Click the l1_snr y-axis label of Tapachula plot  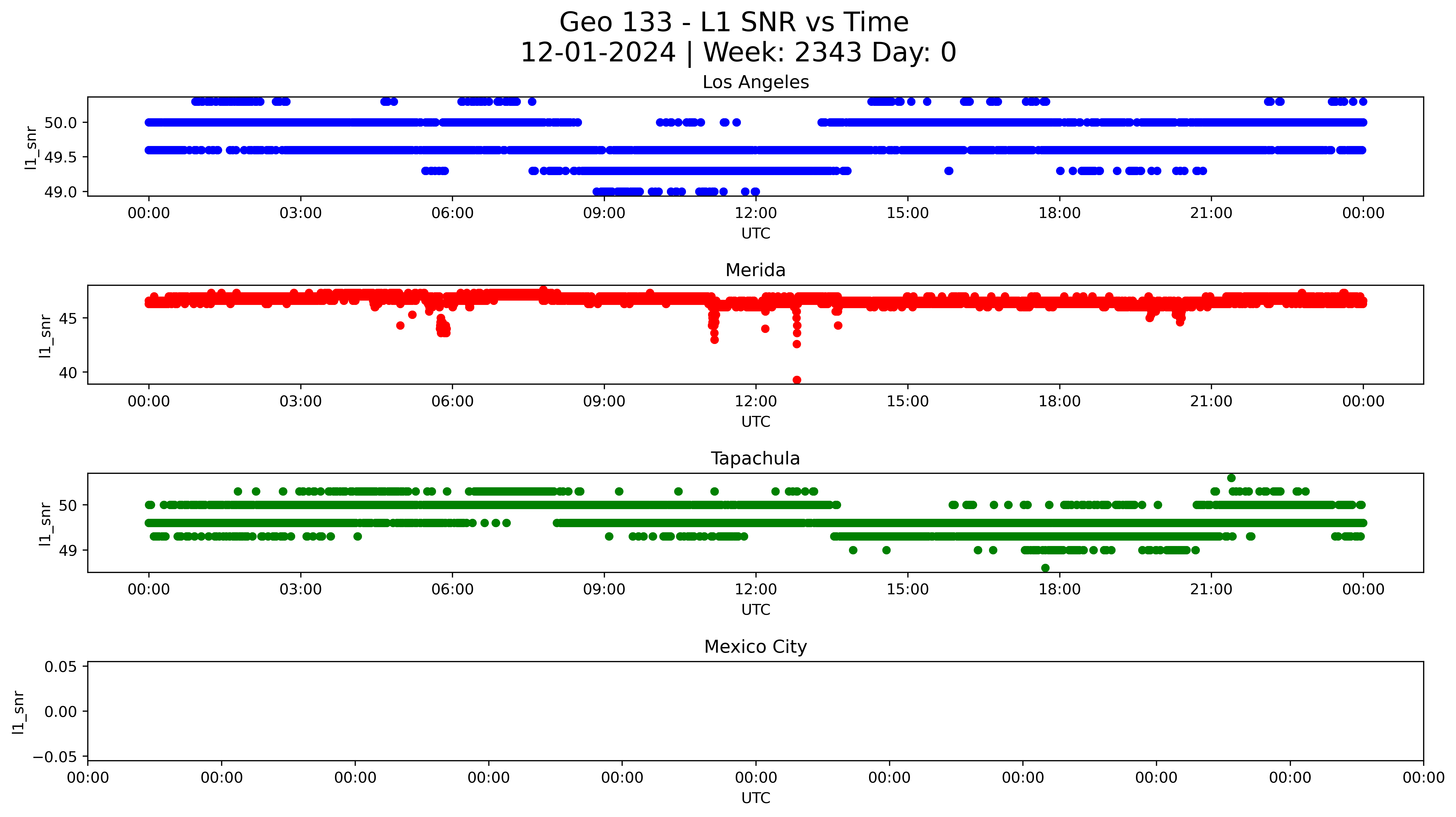(45, 524)
